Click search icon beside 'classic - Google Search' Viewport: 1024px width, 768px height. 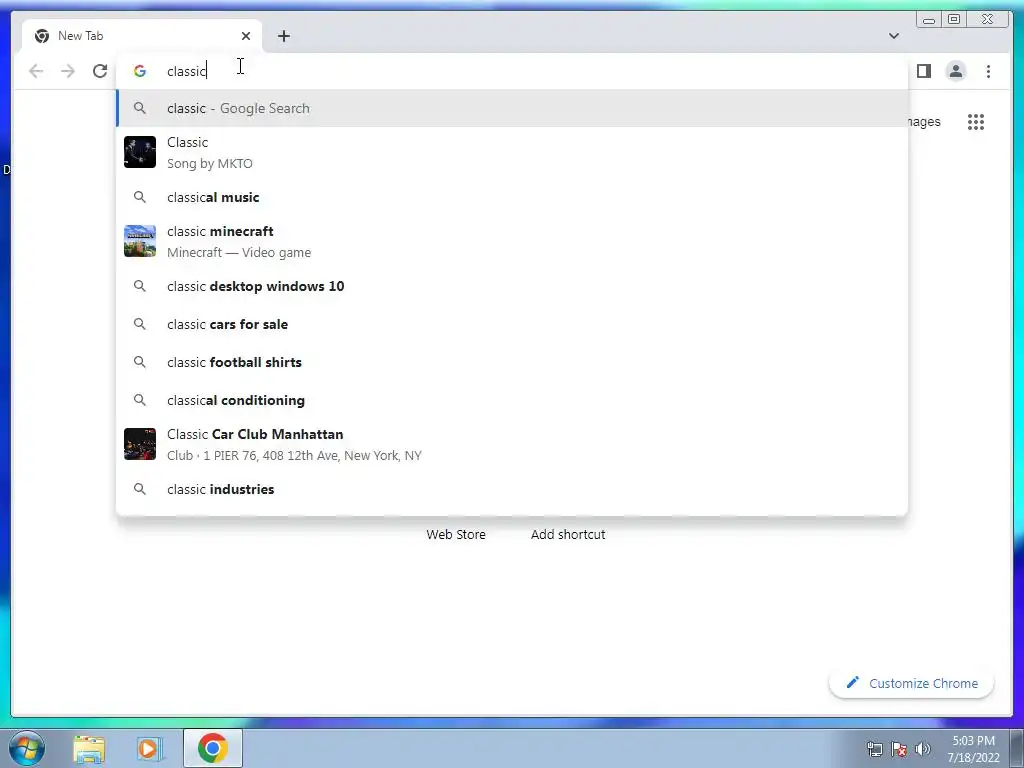[140, 108]
